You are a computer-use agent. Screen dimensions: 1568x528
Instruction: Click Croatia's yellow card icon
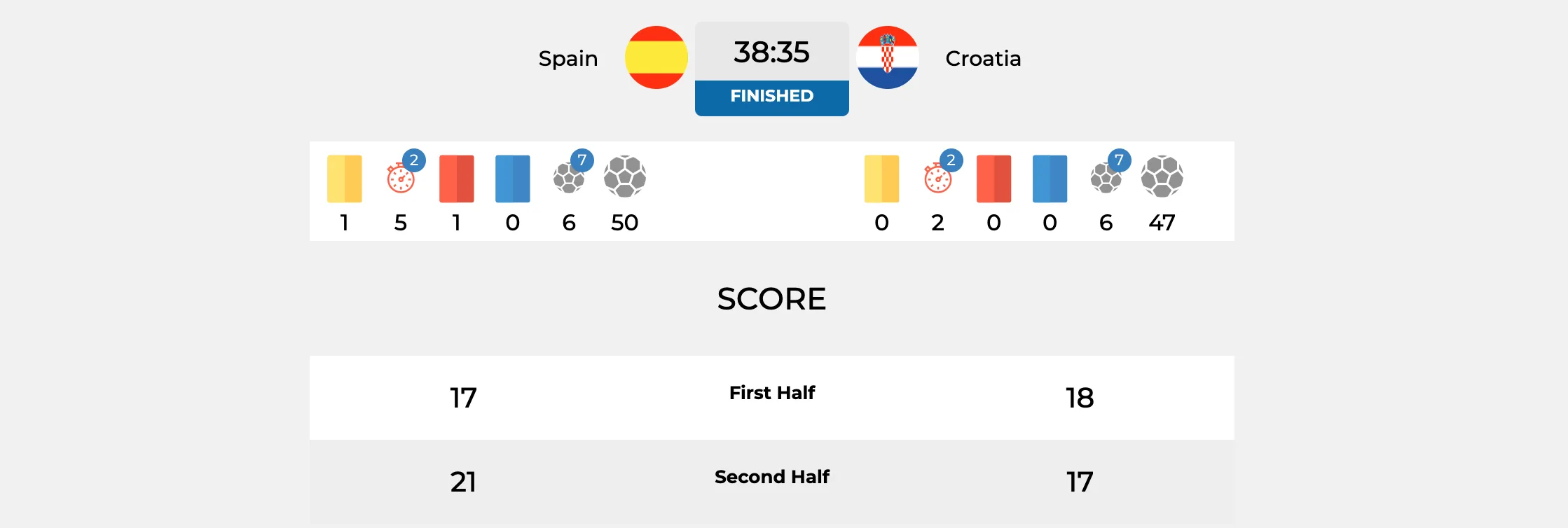click(881, 179)
